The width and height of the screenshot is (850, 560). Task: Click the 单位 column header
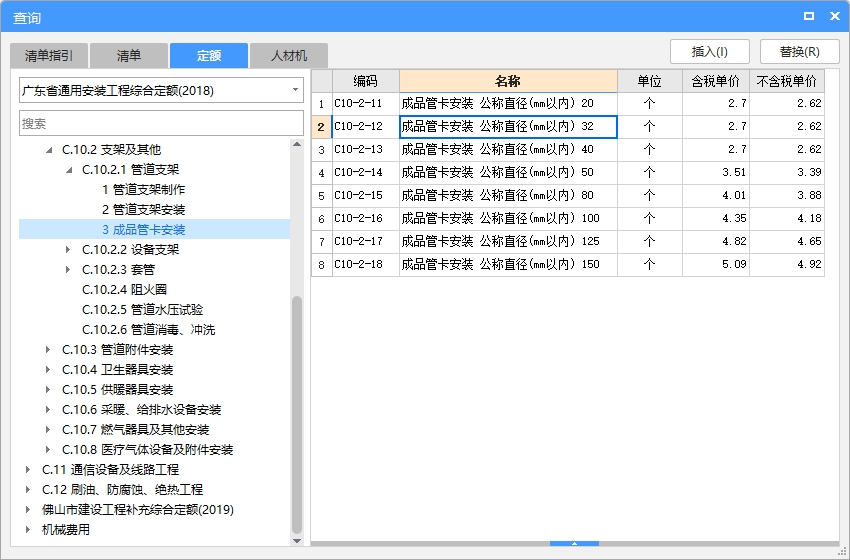pyautogui.click(x=649, y=81)
